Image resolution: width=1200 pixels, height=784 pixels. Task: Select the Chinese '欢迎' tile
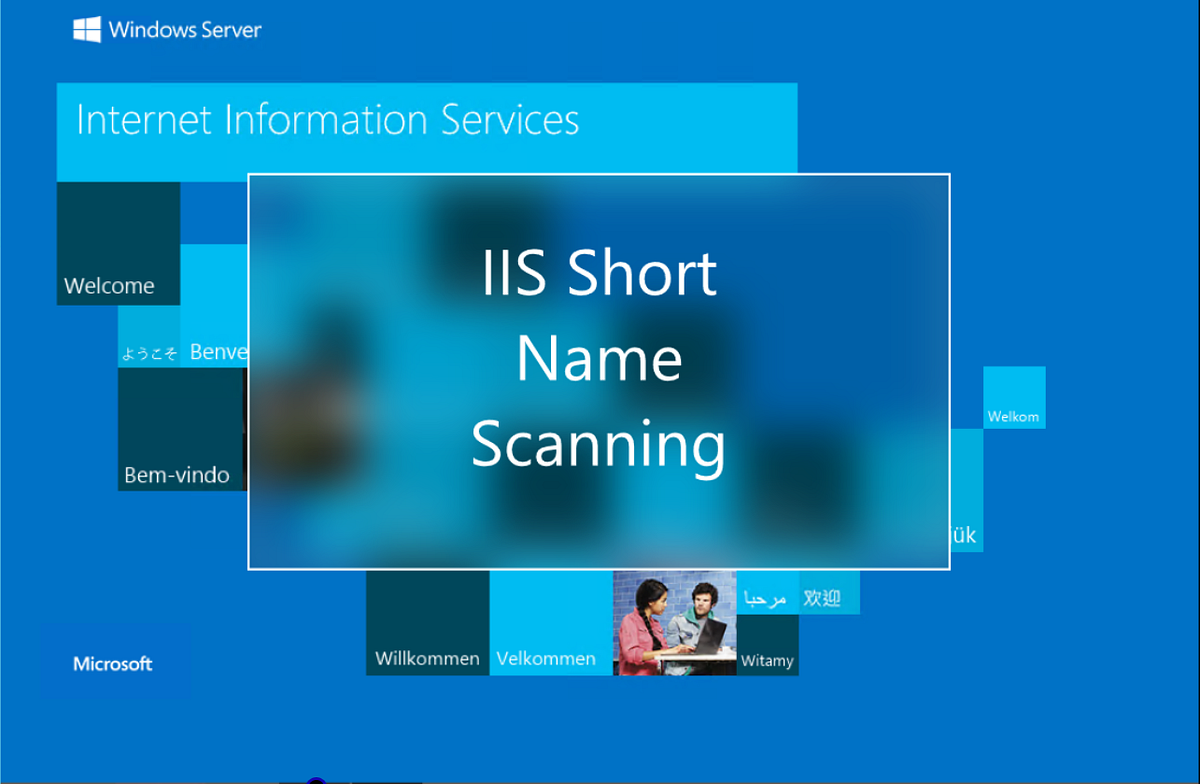828,594
